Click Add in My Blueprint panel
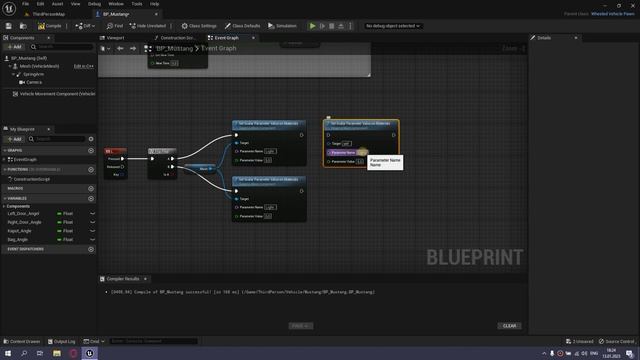 pyautogui.click(x=14, y=139)
